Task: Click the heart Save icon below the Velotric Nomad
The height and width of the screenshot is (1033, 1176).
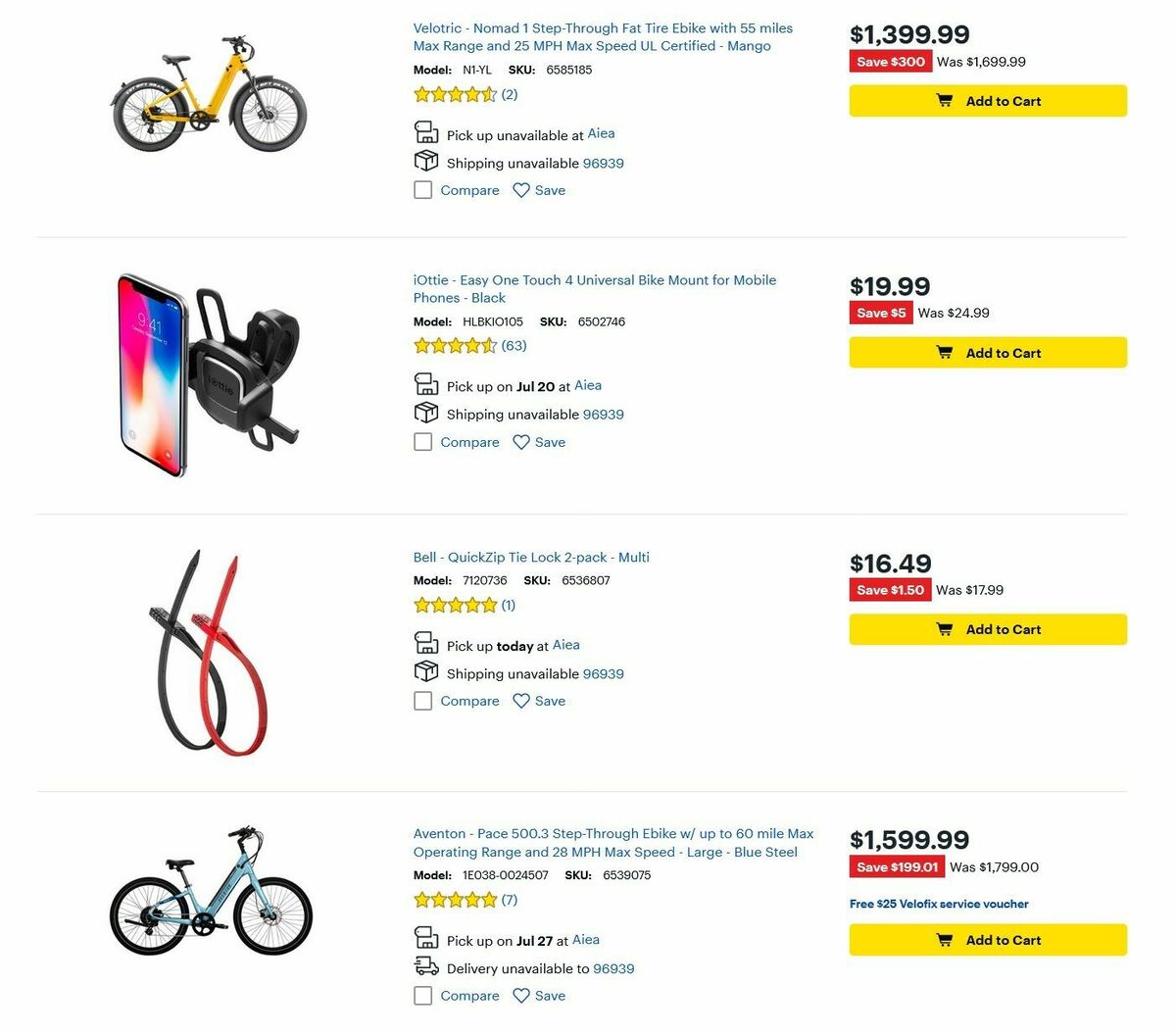Action: coord(520,189)
